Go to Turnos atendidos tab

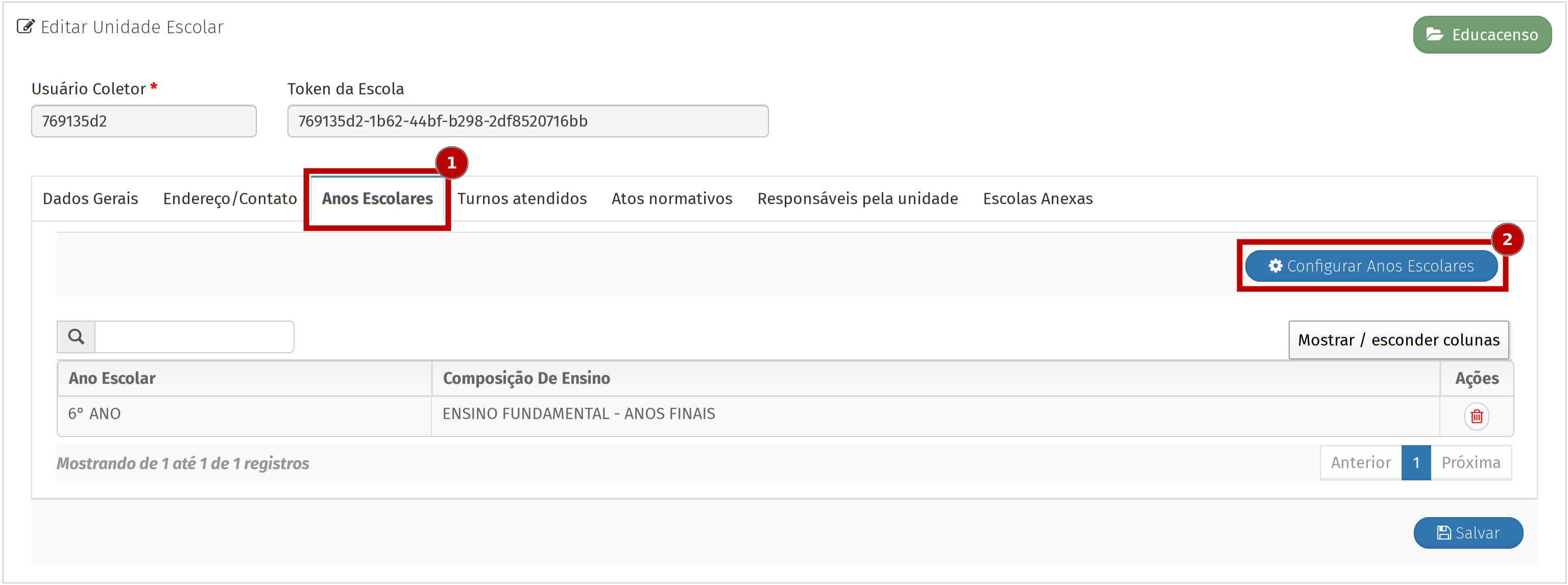pos(522,199)
